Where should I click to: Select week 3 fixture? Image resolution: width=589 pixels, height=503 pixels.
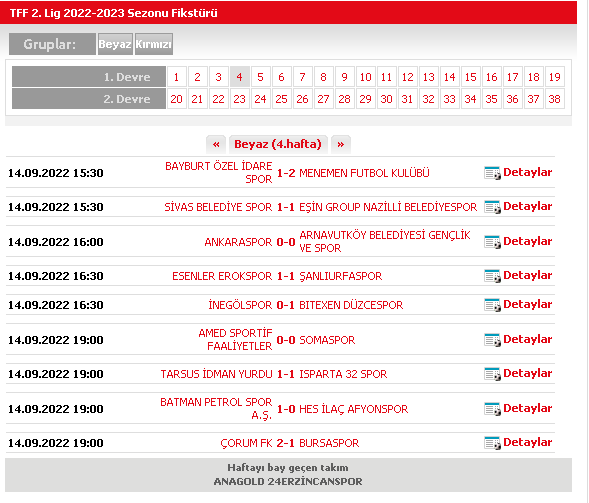point(219,77)
